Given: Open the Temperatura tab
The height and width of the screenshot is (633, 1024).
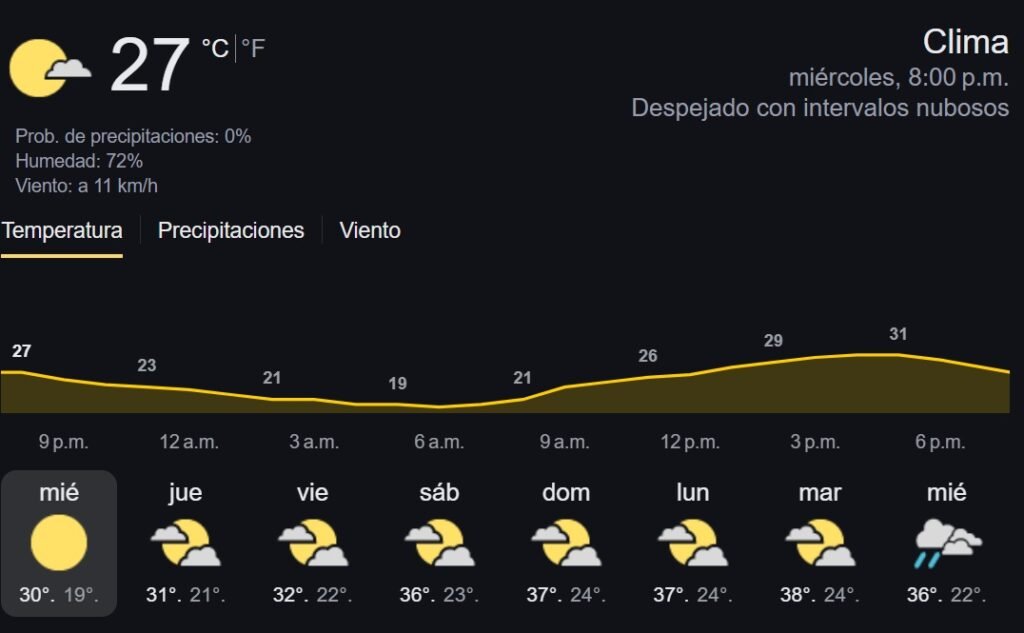Looking at the screenshot, I should pyautogui.click(x=62, y=231).
